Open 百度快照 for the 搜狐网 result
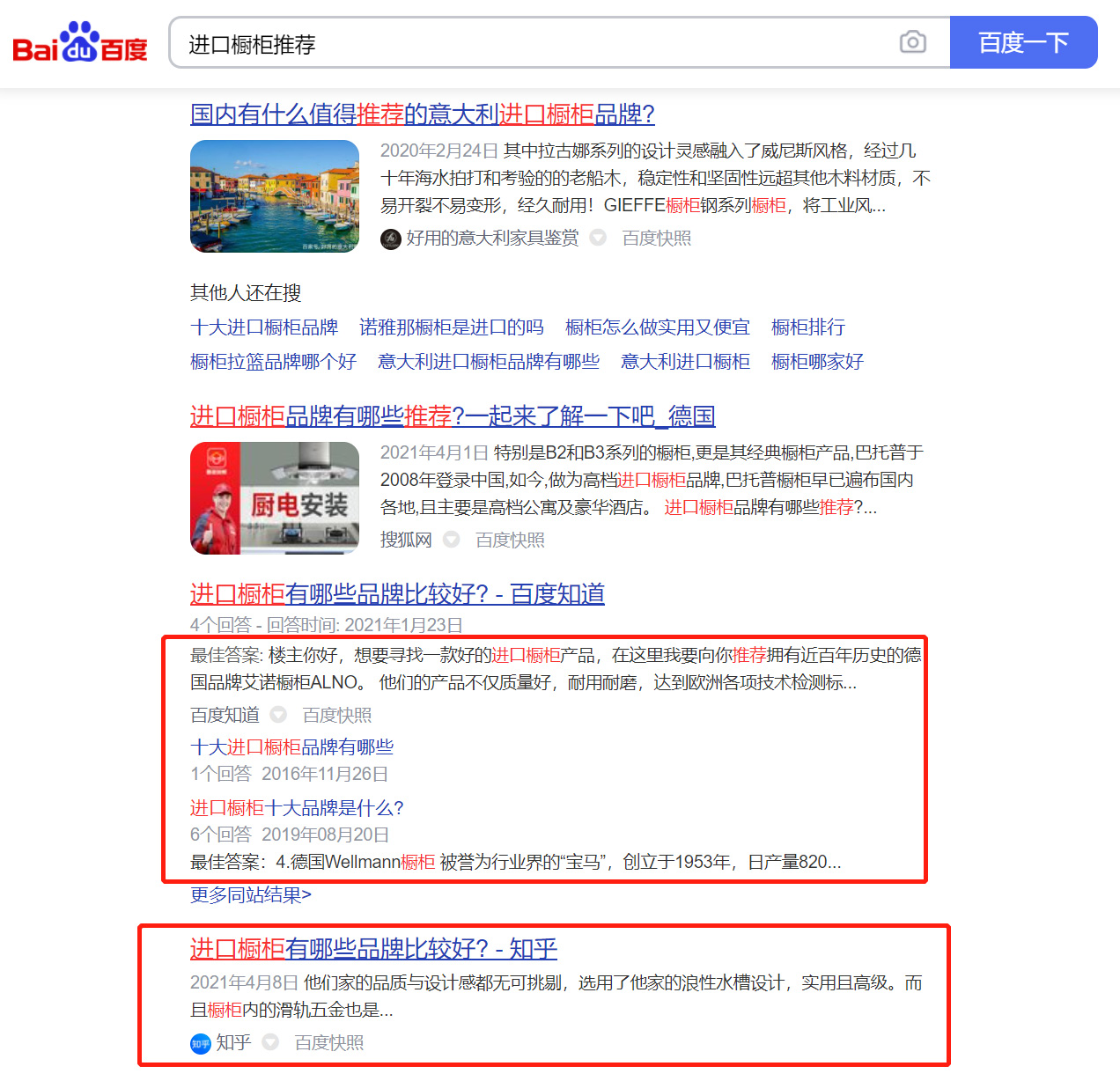This screenshot has width=1120, height=1081. [x=510, y=540]
